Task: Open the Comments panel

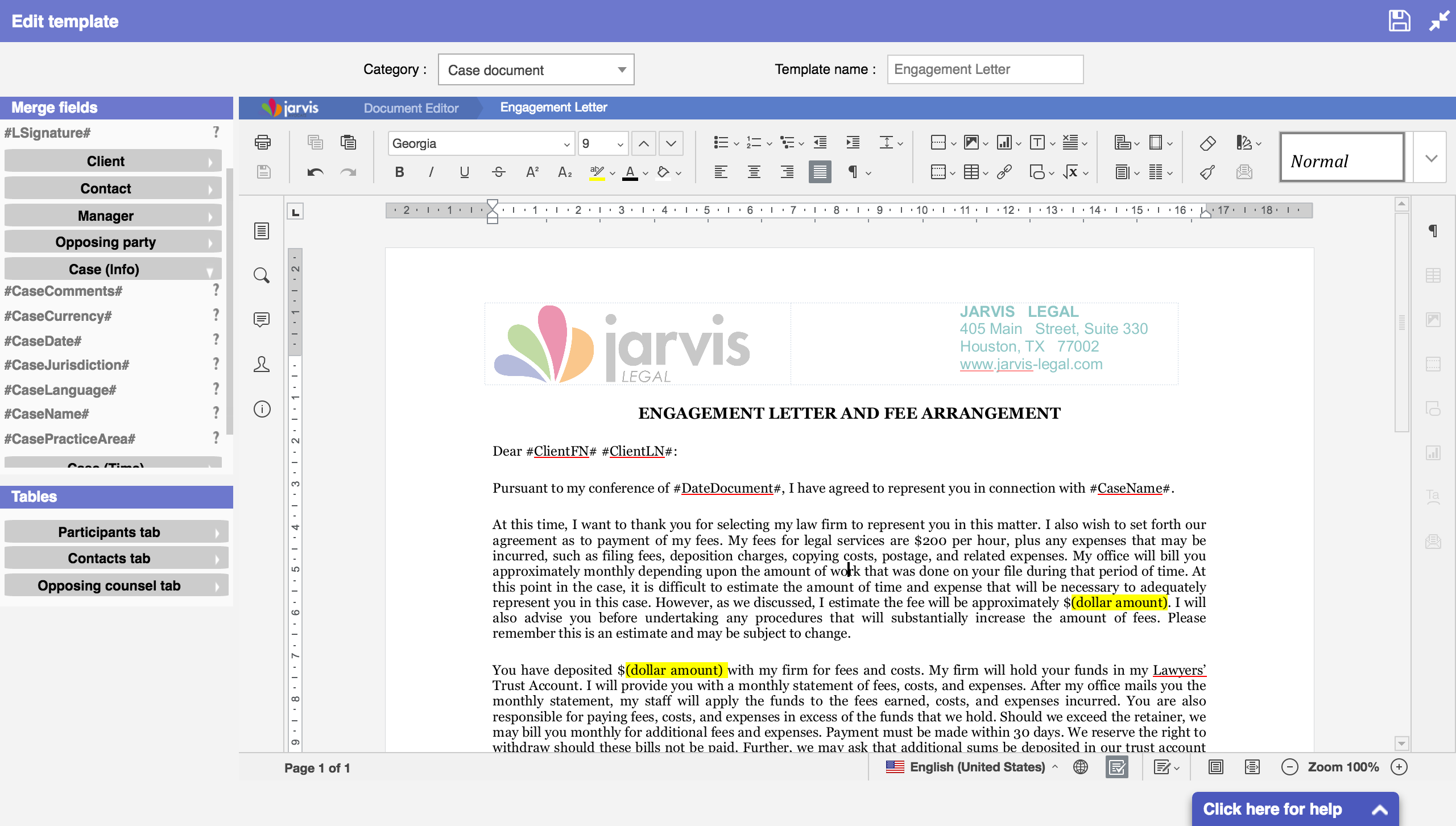Action: (262, 320)
